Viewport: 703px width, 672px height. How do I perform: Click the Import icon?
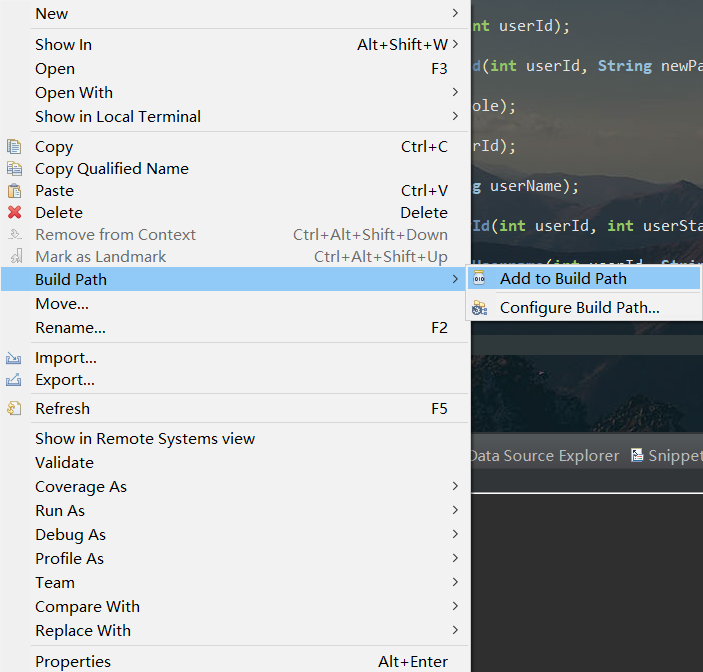13,358
